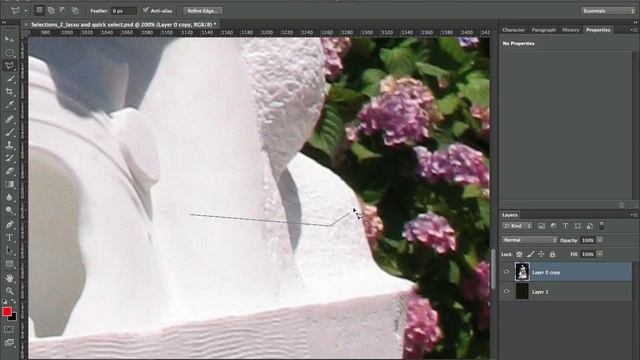Swap foreground and background colors
The height and width of the screenshot is (360, 640).
[13, 302]
